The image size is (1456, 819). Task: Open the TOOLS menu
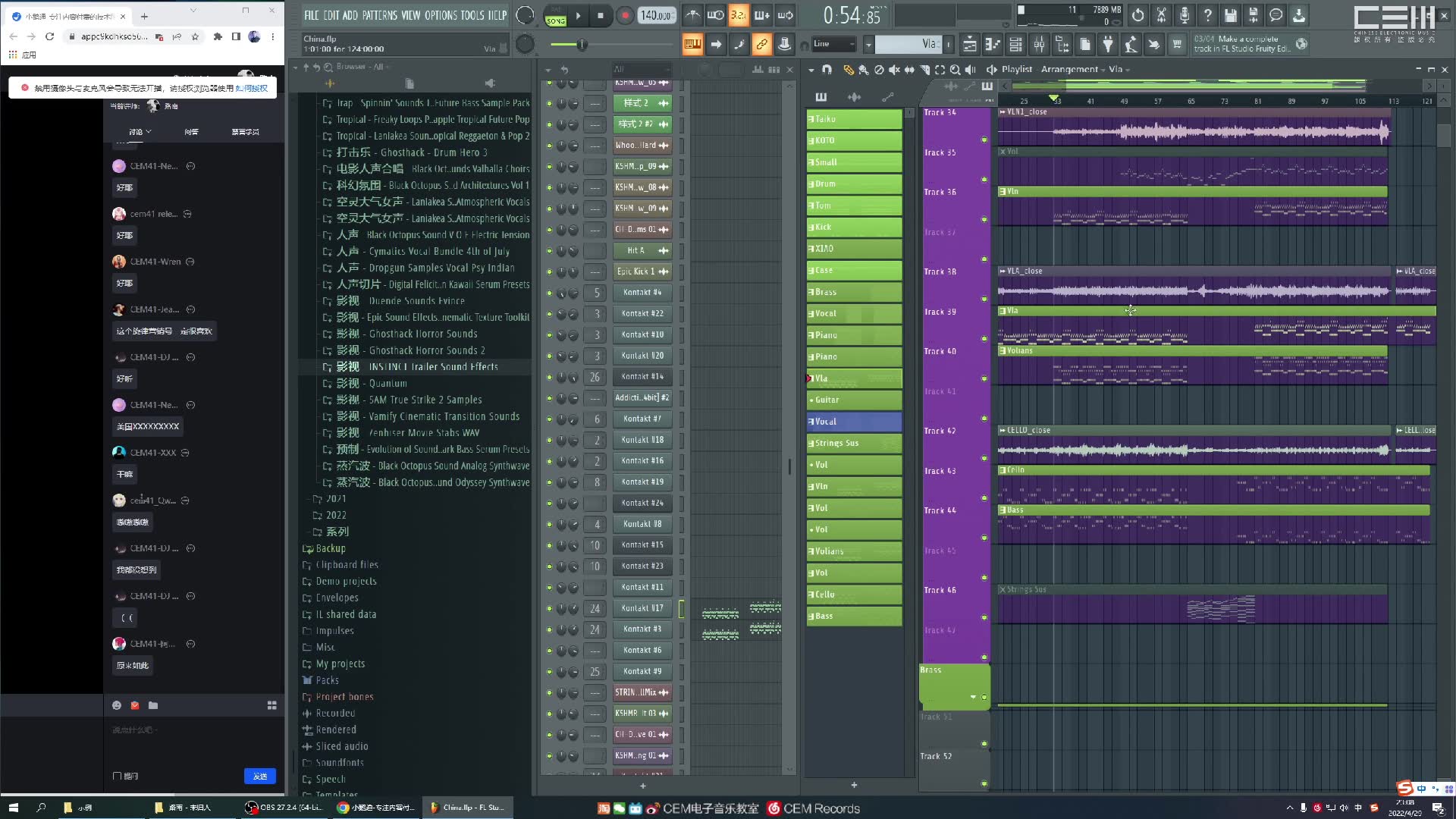(472, 15)
